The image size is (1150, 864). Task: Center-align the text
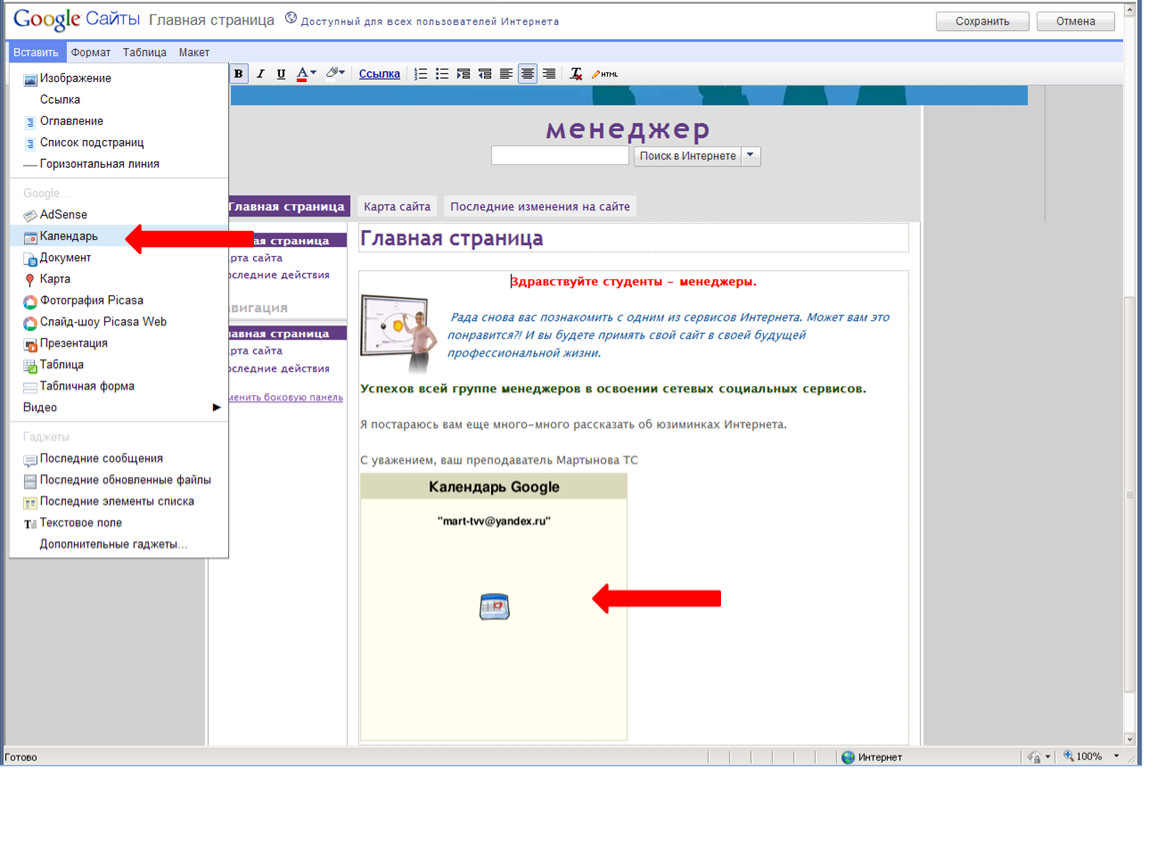pyautogui.click(x=527, y=74)
